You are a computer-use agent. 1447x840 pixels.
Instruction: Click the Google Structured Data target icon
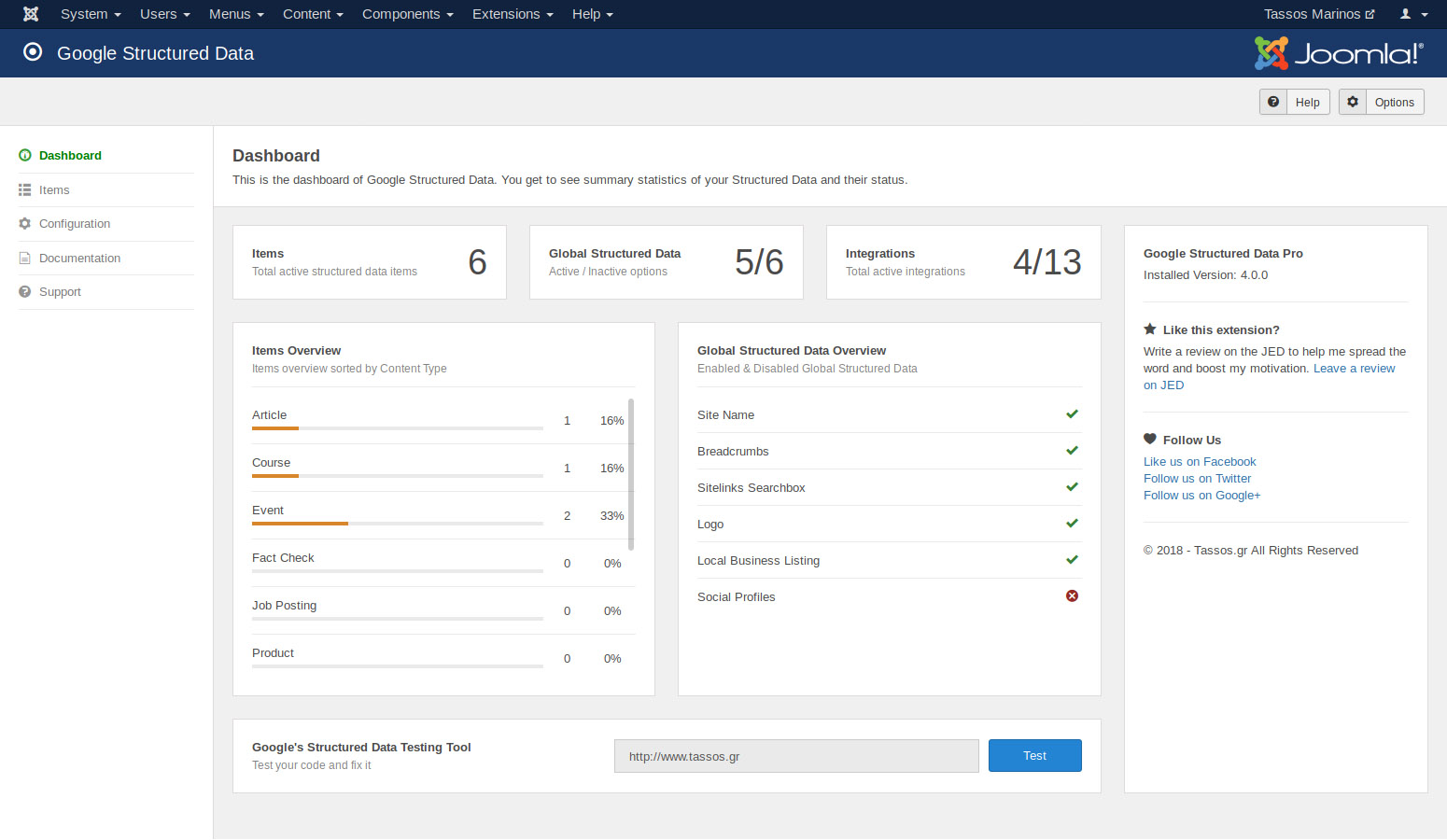(x=33, y=52)
